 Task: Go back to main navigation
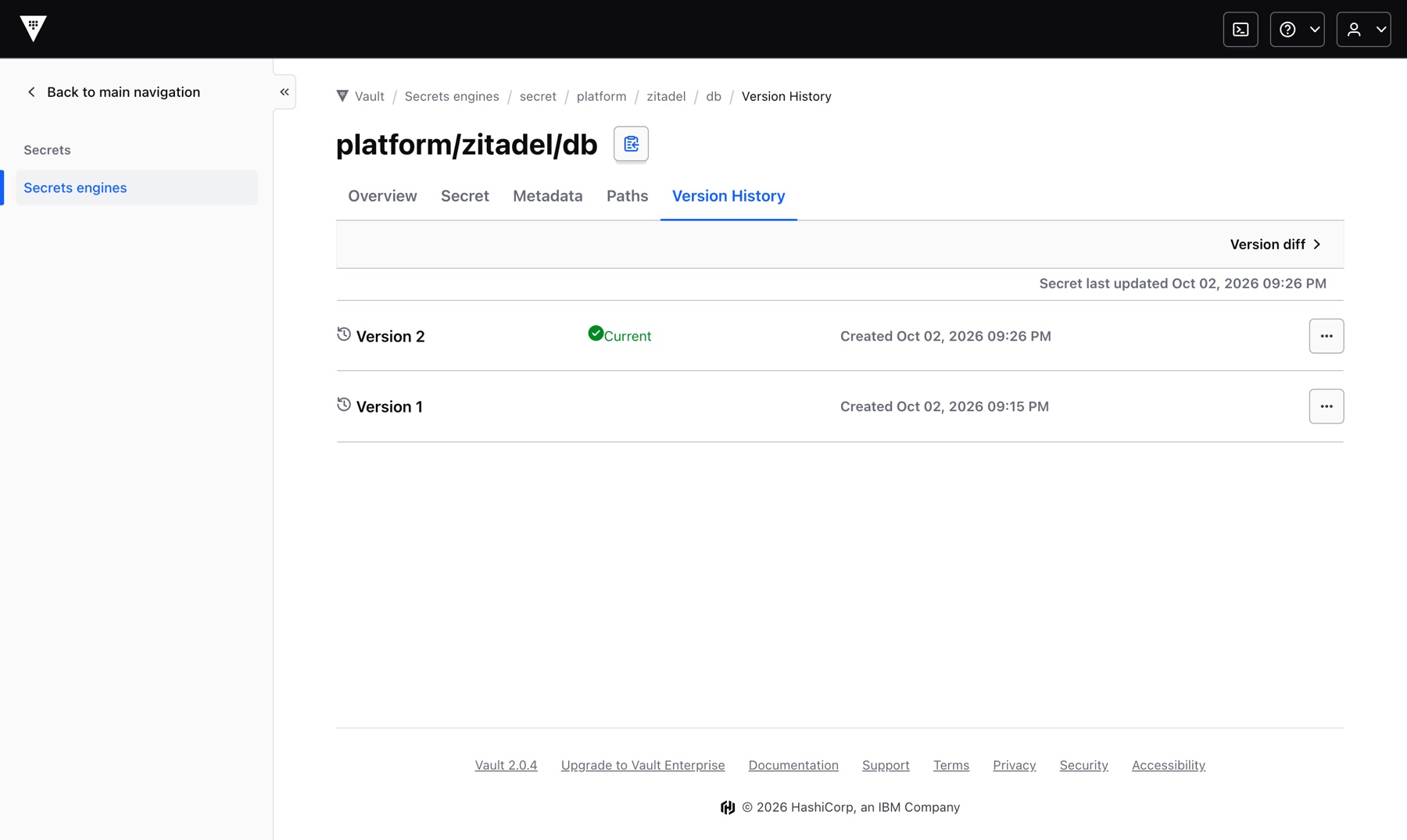[113, 92]
